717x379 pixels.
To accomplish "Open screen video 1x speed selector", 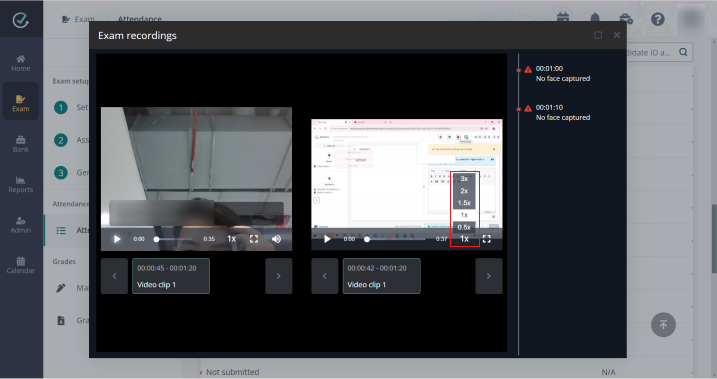I will tap(464, 239).
